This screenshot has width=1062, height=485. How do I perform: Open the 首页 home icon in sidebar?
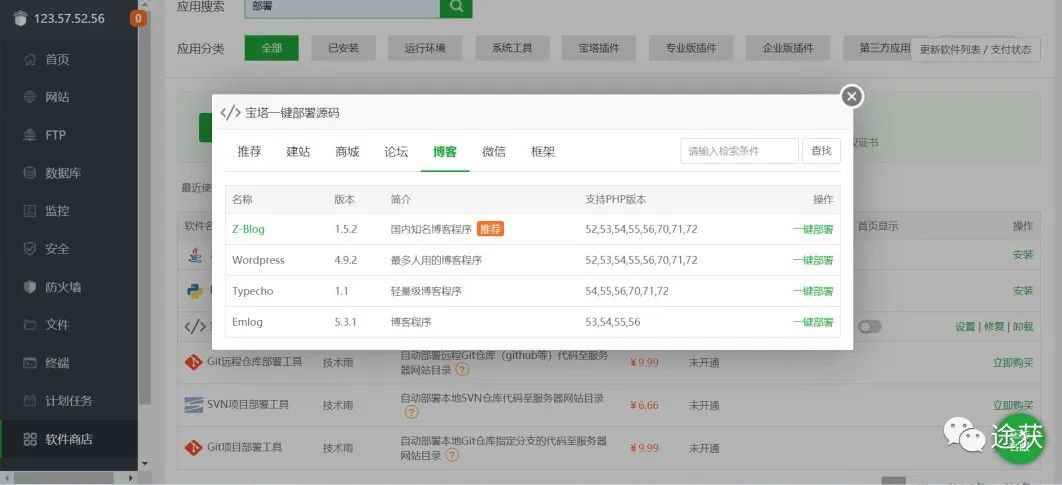coord(30,60)
